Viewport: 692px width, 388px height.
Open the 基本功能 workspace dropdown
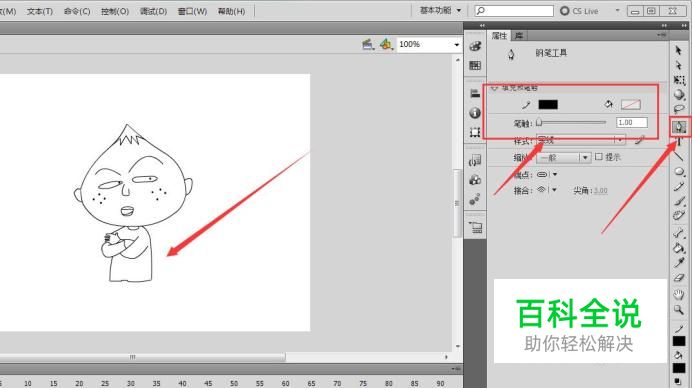click(x=440, y=10)
